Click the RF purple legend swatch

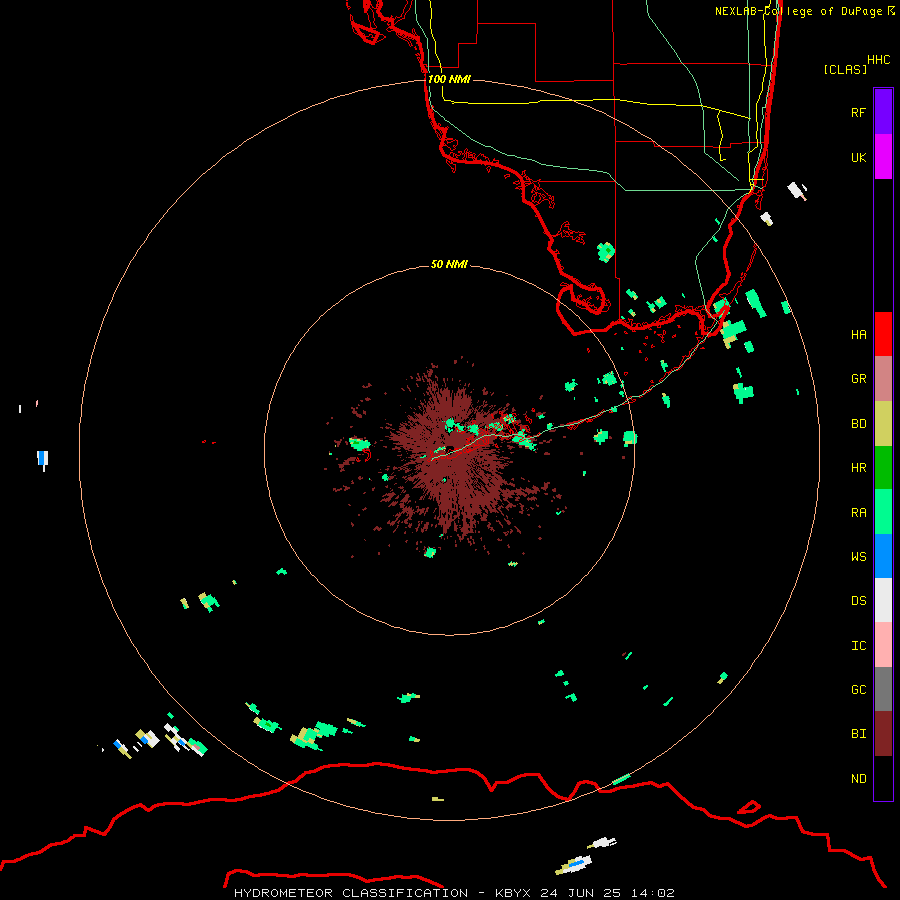tap(883, 112)
